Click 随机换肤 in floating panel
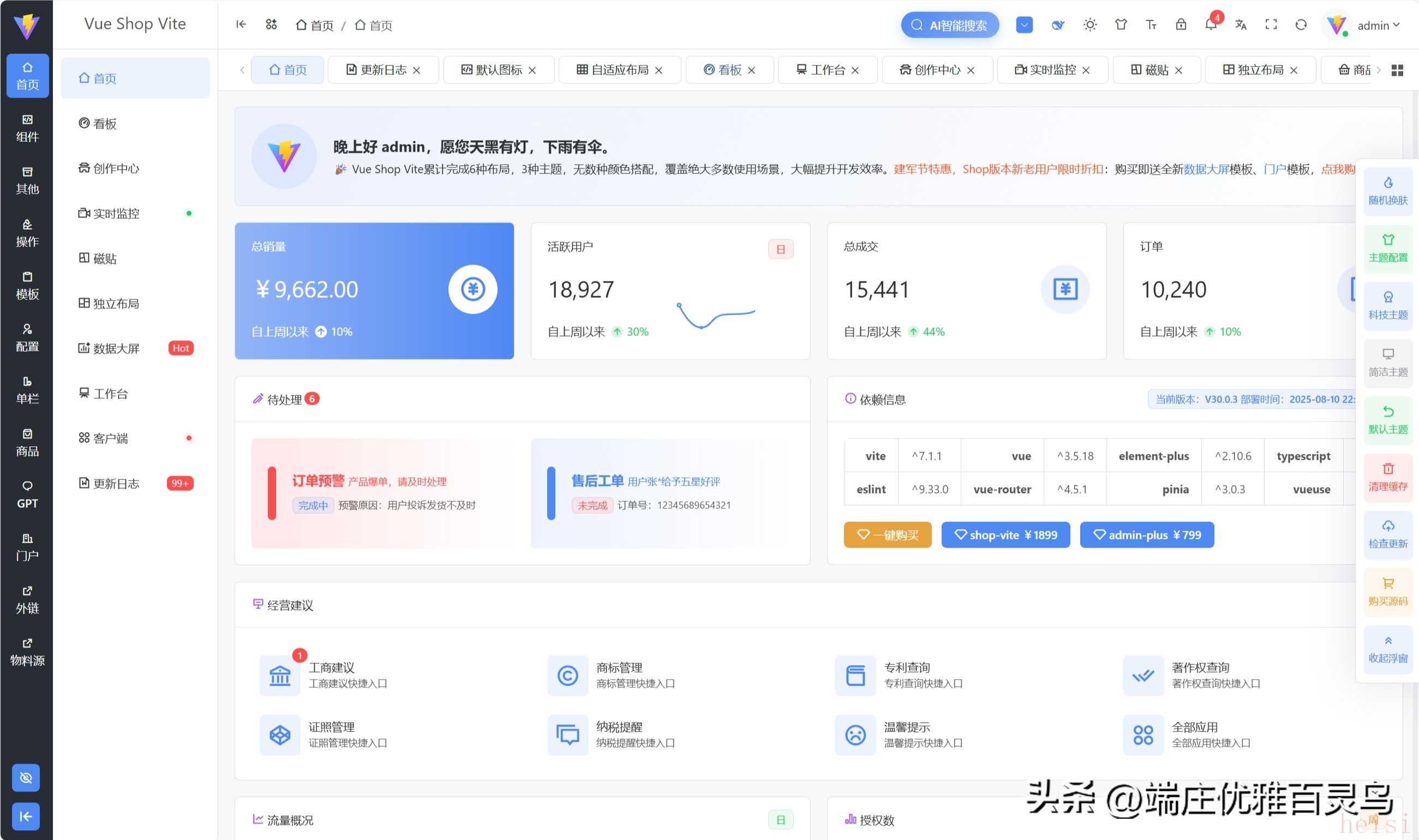 point(1387,191)
